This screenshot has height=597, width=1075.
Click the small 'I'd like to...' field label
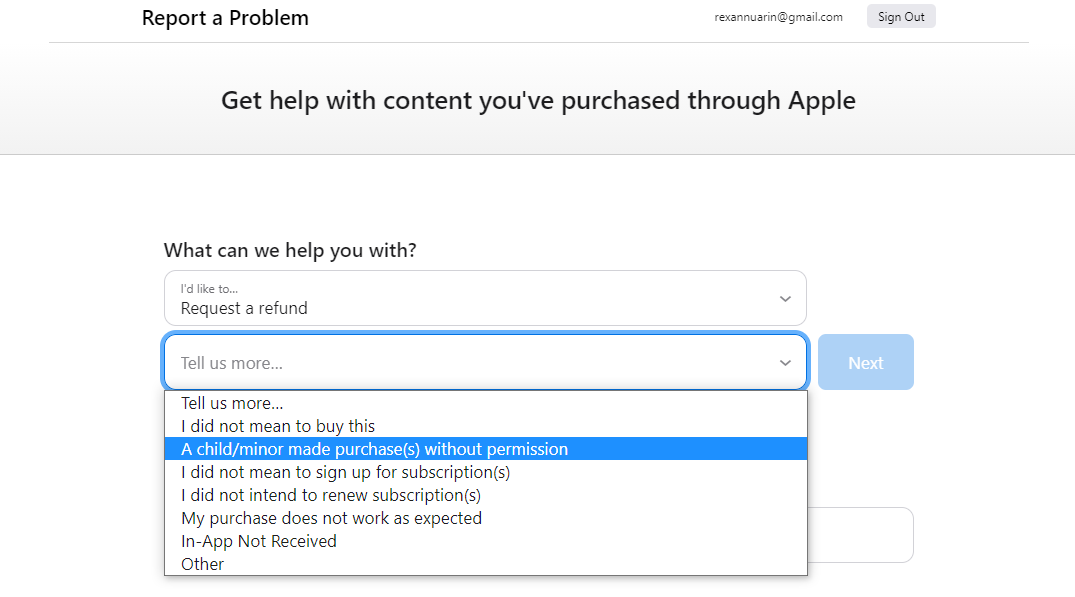coord(209,289)
